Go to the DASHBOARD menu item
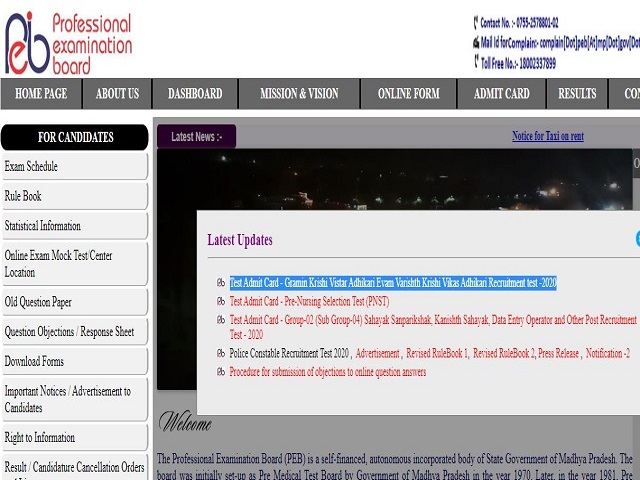 [x=195, y=93]
